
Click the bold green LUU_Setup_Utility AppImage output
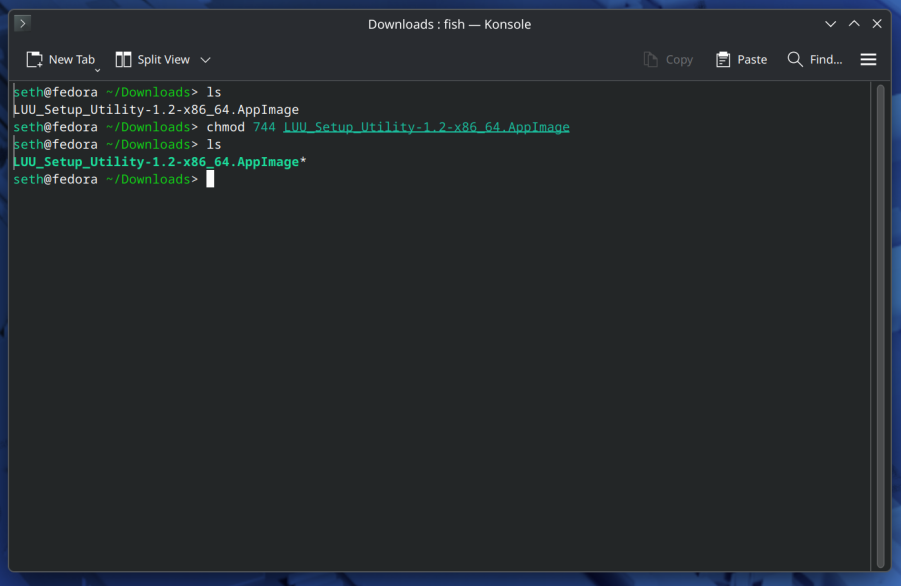pos(156,162)
